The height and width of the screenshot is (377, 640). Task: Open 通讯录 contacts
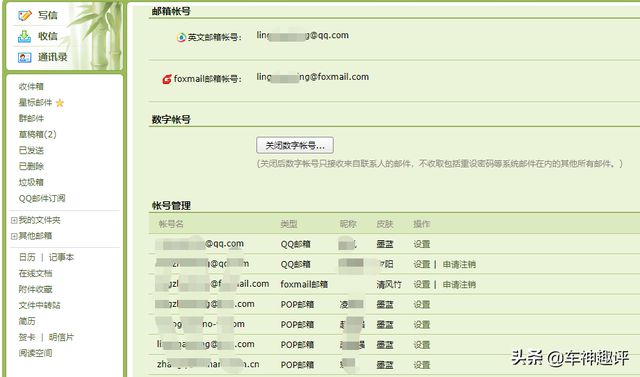coord(53,57)
